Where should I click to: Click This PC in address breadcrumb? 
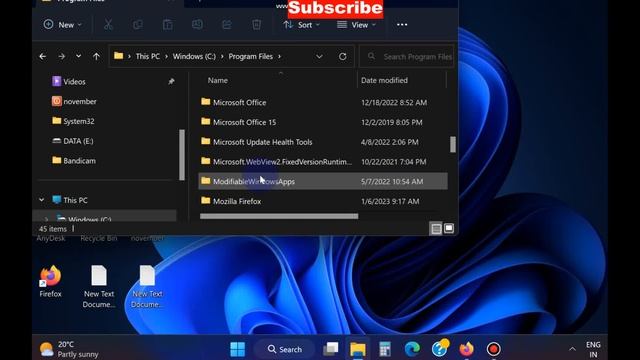(x=147, y=56)
